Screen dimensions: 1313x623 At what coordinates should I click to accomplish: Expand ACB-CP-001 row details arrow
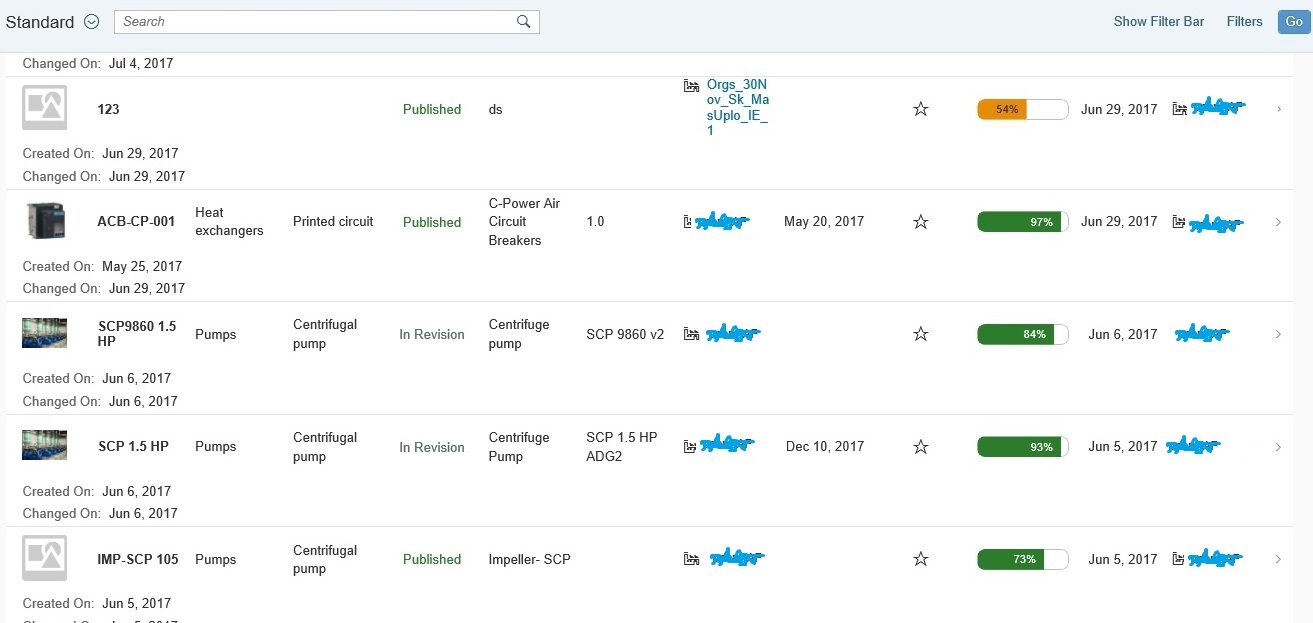point(1278,222)
